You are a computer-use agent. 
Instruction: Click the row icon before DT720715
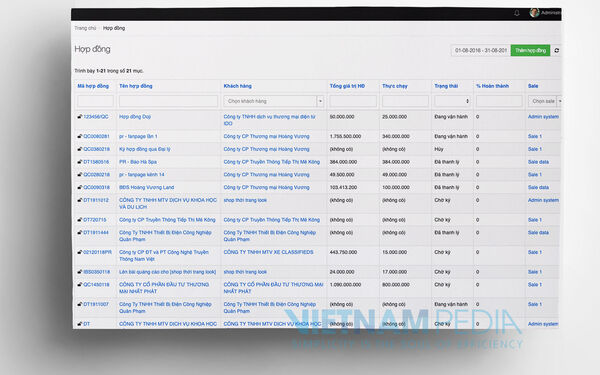(80, 220)
